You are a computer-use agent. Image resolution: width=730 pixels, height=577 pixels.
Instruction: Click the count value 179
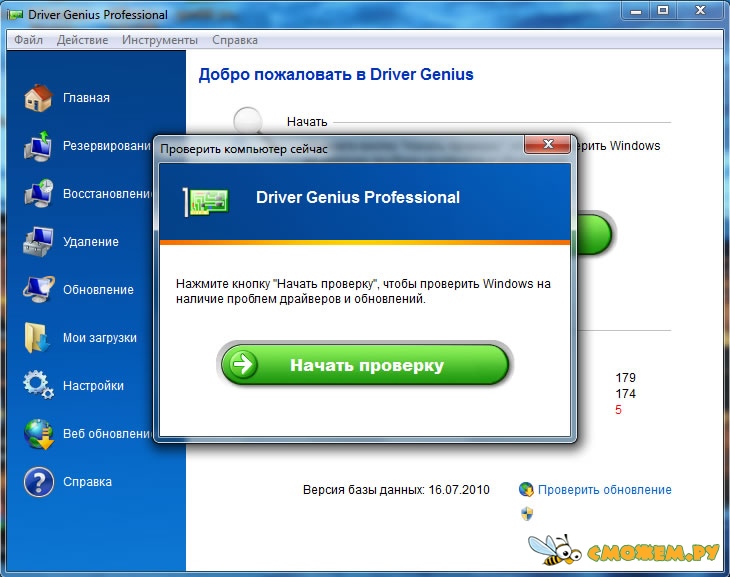pos(625,377)
